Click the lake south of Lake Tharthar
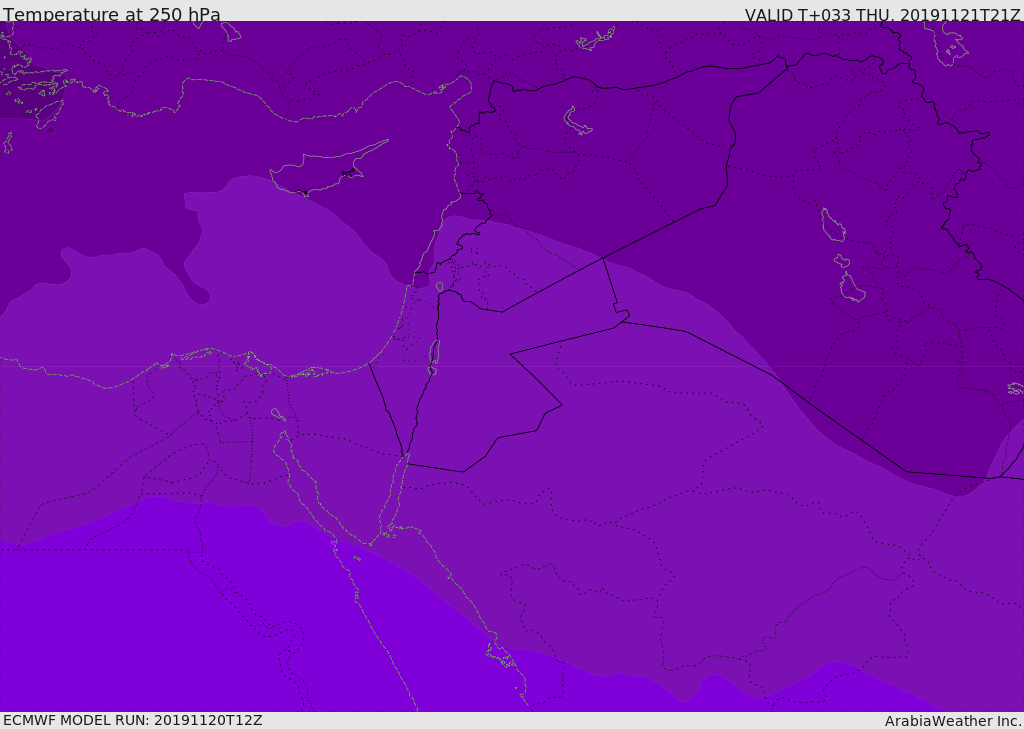The height and width of the screenshot is (729, 1024). (852, 288)
